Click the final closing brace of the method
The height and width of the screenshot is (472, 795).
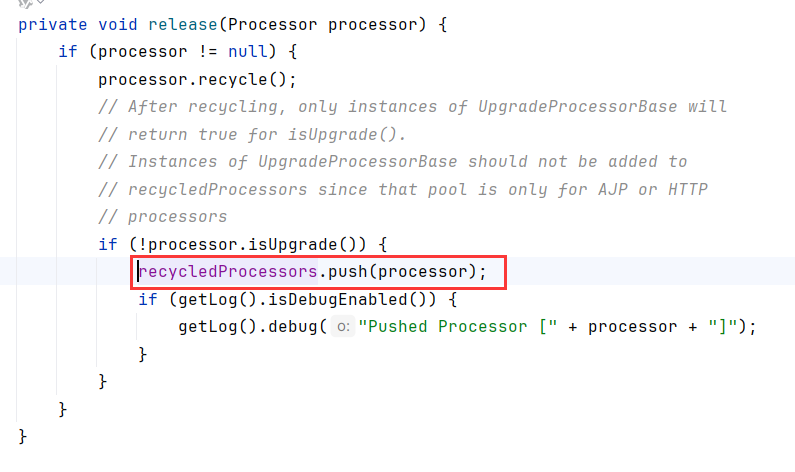pyautogui.click(x=22, y=437)
